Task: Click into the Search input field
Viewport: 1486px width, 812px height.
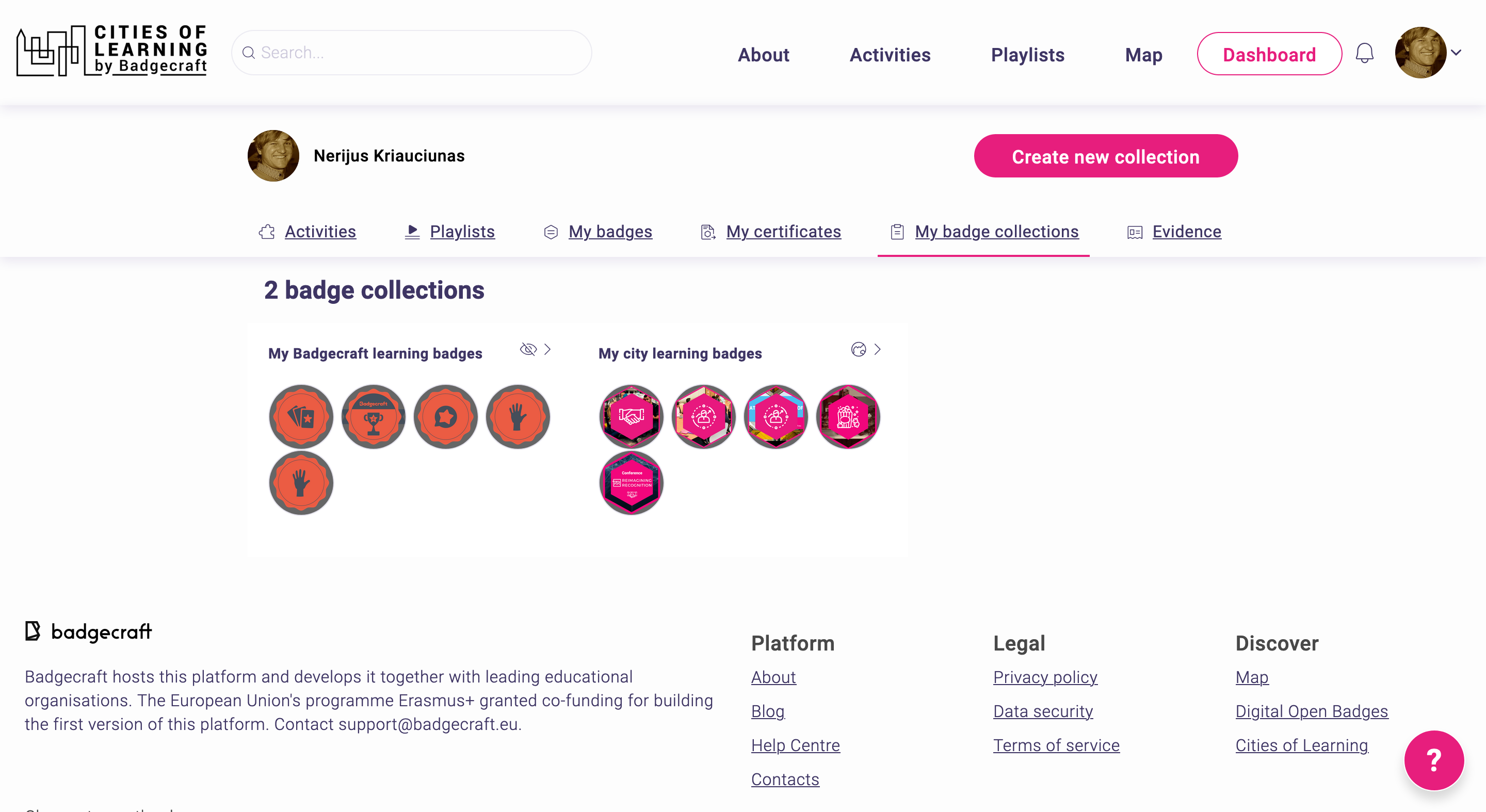Action: tap(412, 53)
